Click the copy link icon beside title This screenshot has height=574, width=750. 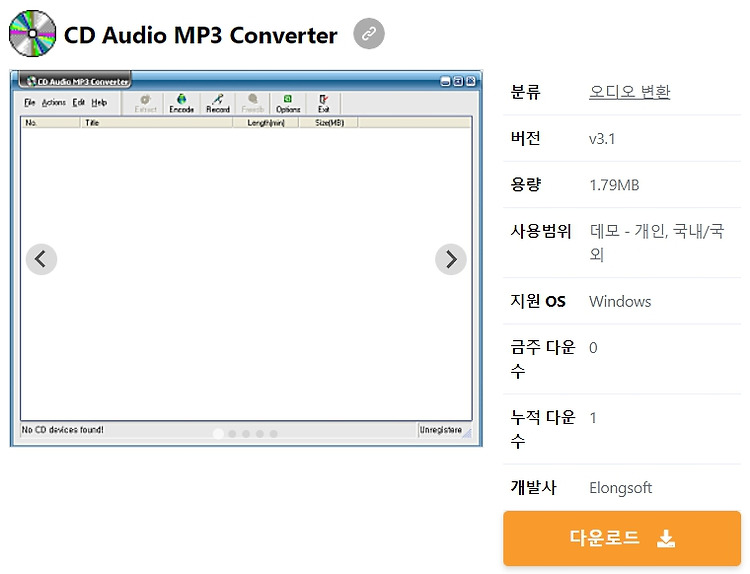[368, 34]
